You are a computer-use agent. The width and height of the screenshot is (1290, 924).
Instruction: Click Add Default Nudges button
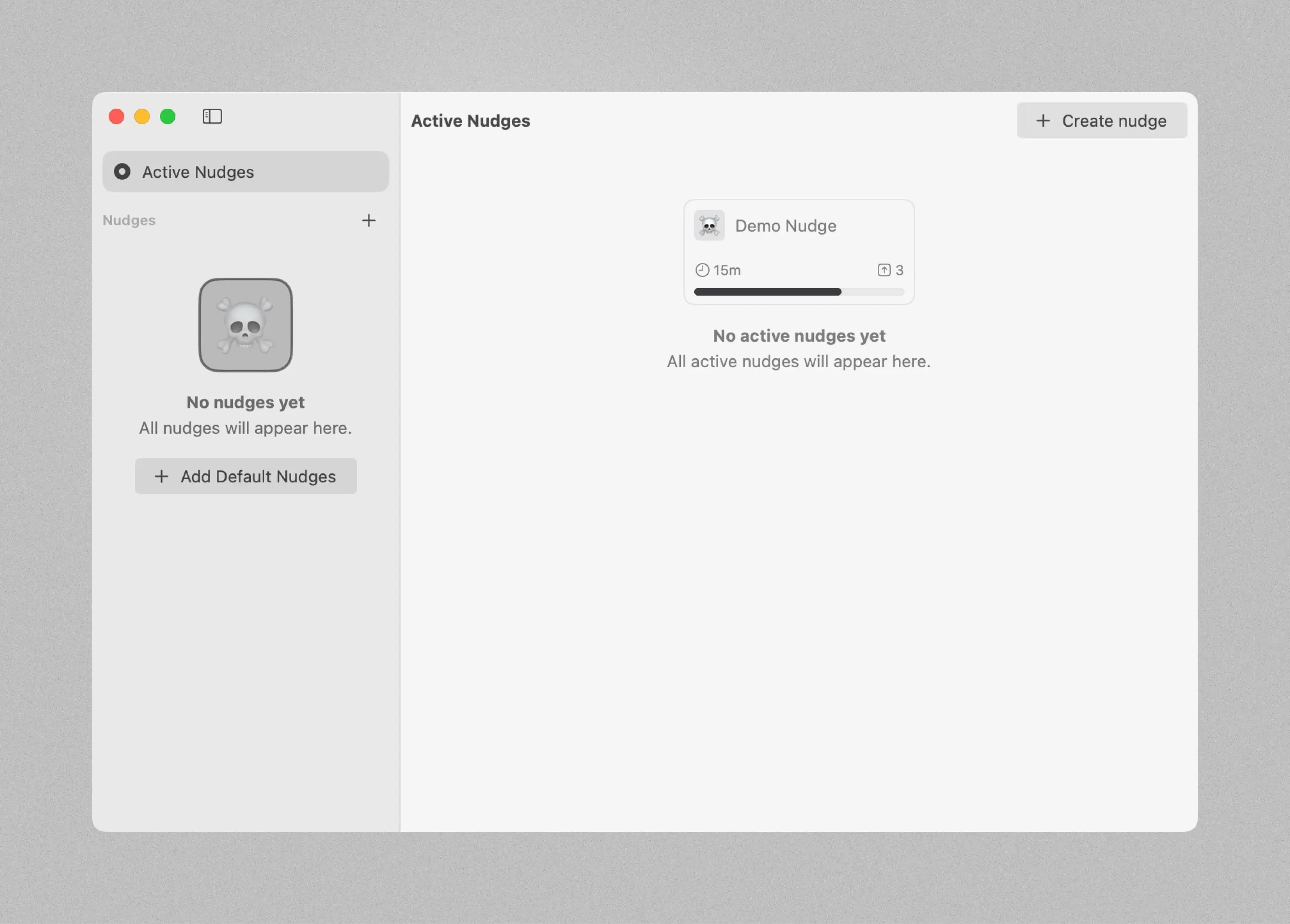[245, 477]
